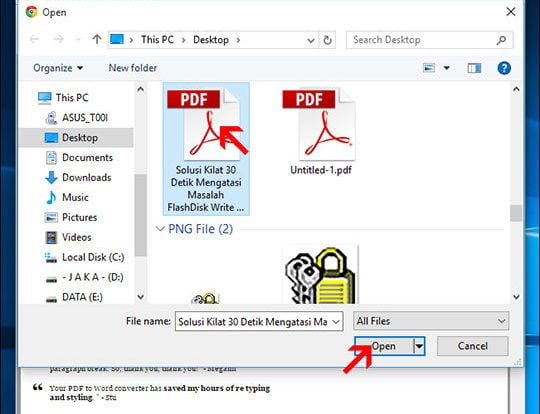Expand the File name dropdown arrow
540x414 pixels.
336,322
